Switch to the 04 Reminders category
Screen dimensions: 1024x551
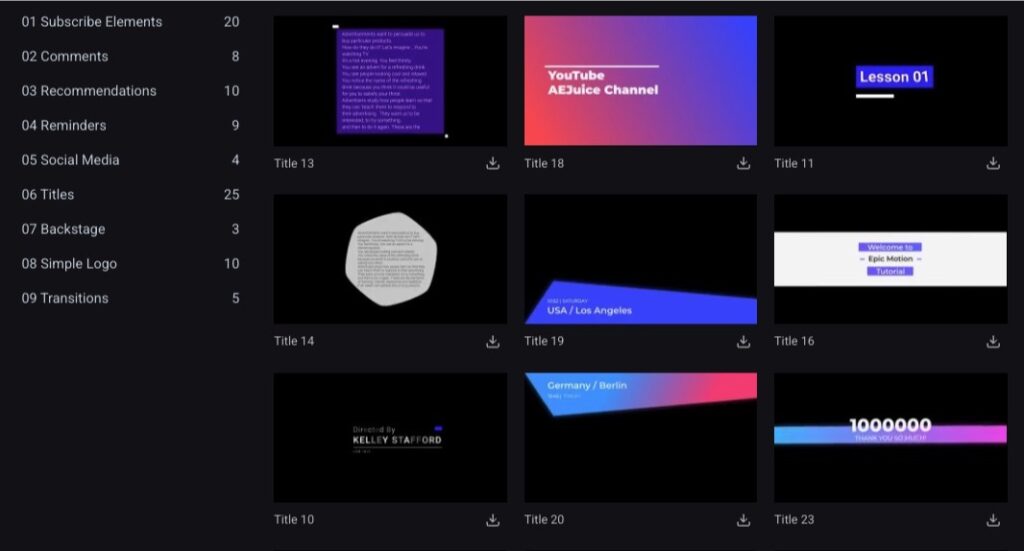pyautogui.click(x=64, y=126)
